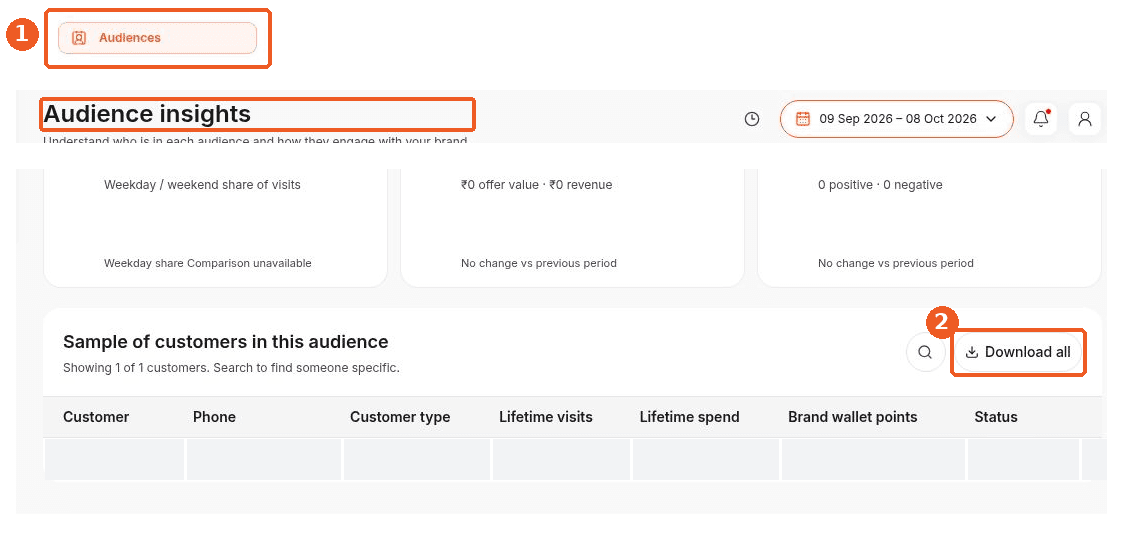Viewport: 1123px width, 549px height.
Task: Click the Status column header
Action: [996, 417]
